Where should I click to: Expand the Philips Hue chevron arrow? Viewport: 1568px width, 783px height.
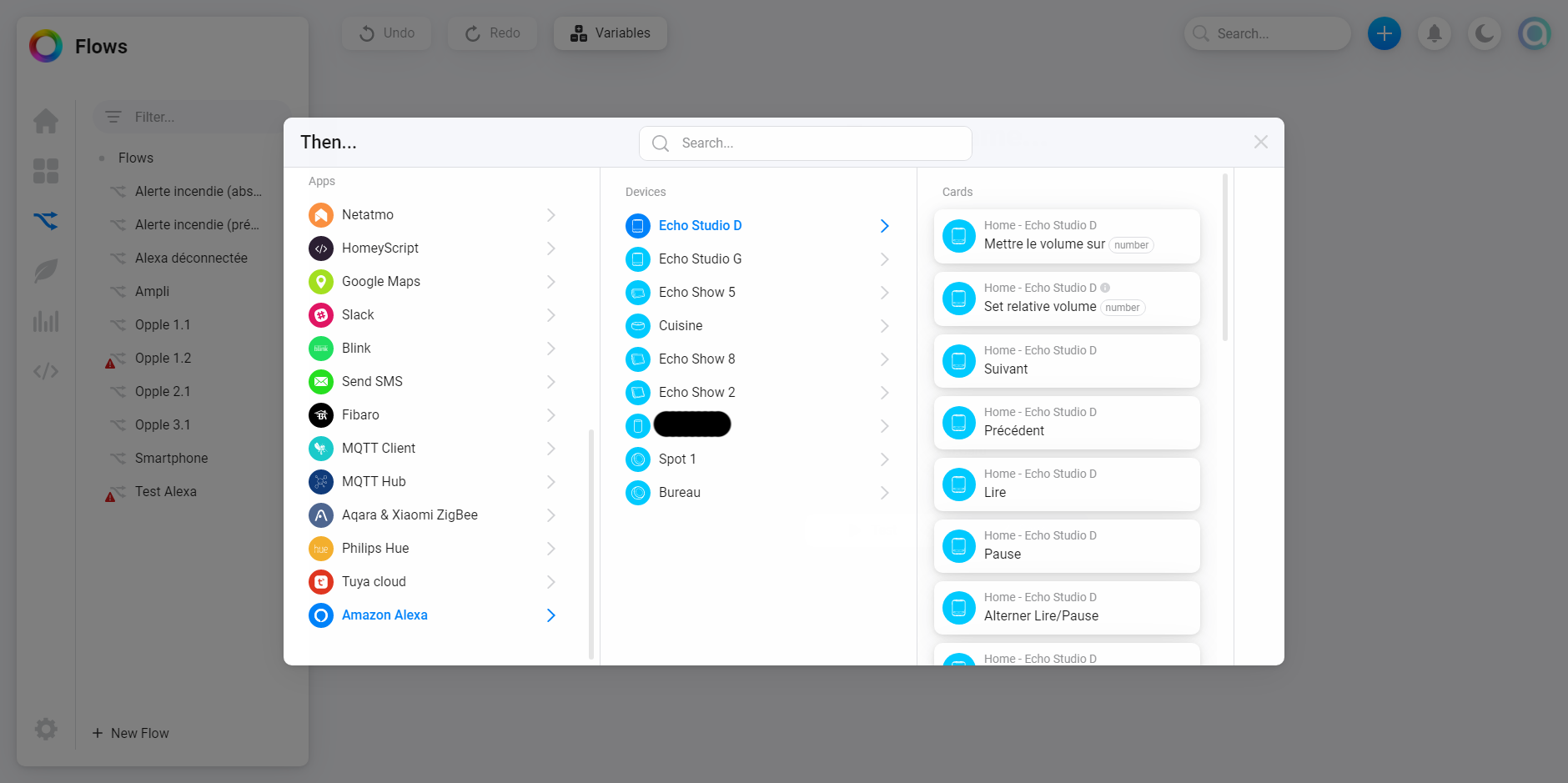(551, 549)
